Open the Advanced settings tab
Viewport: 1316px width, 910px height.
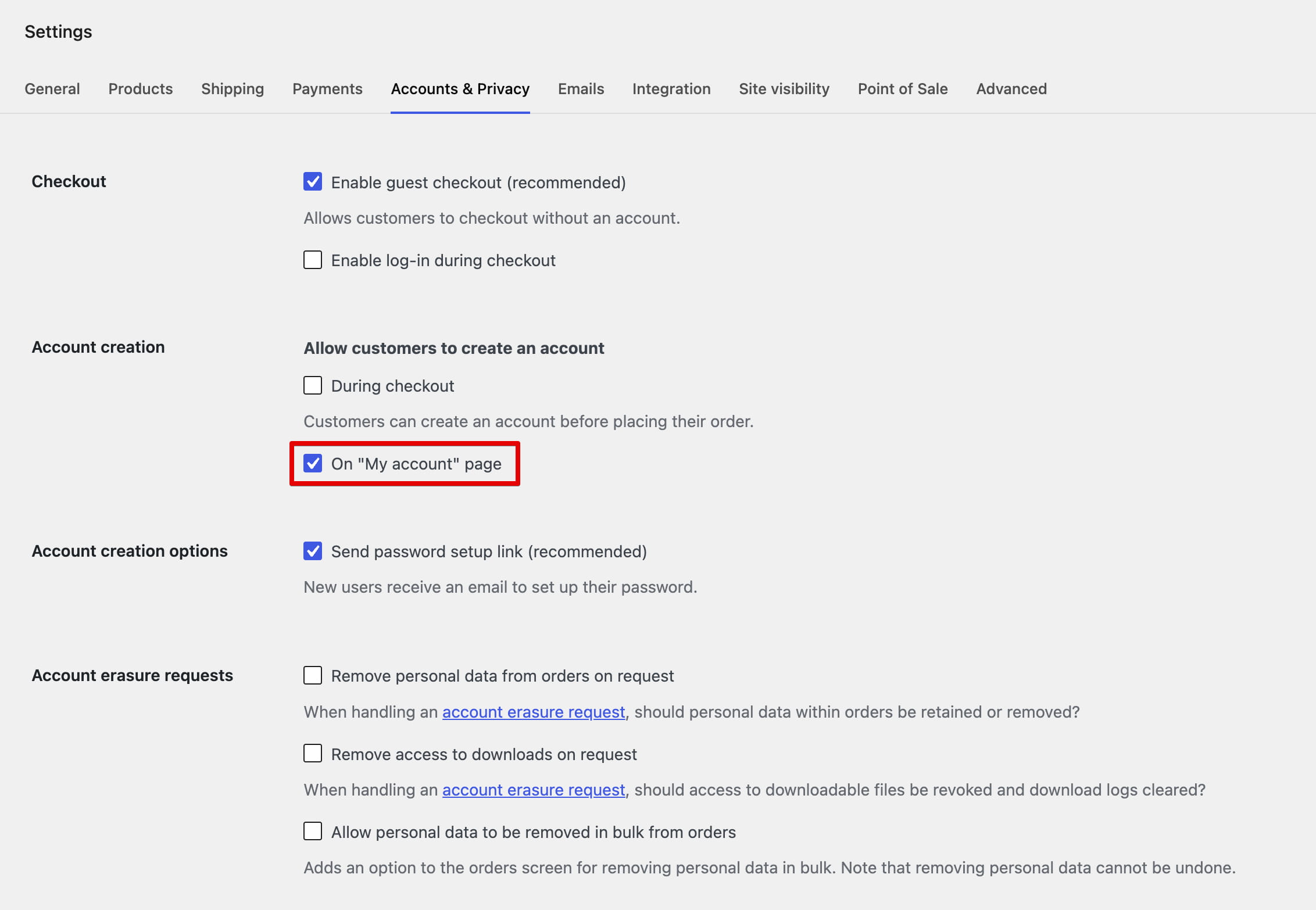click(x=1011, y=89)
